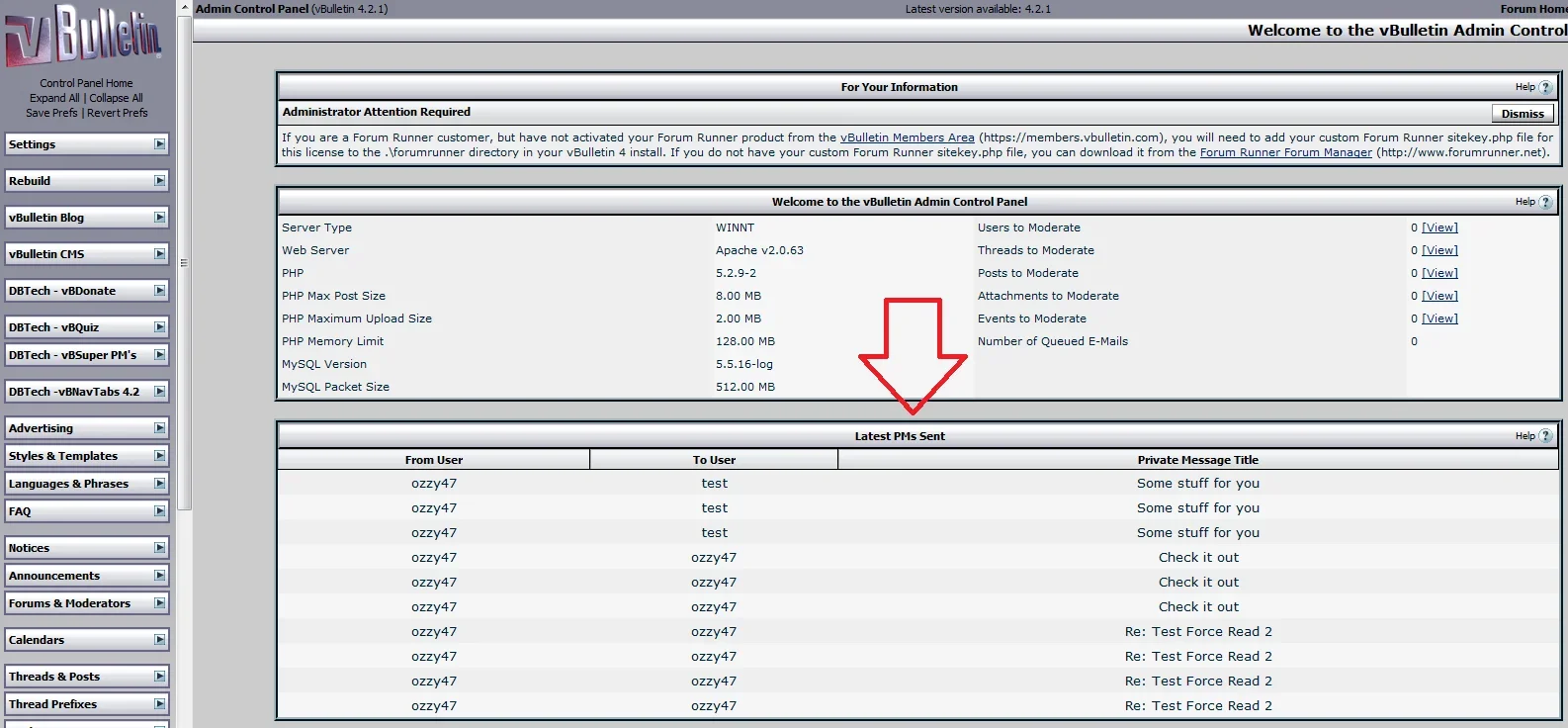
Task: Expand Calendars arrow icon
Action: click(160, 640)
